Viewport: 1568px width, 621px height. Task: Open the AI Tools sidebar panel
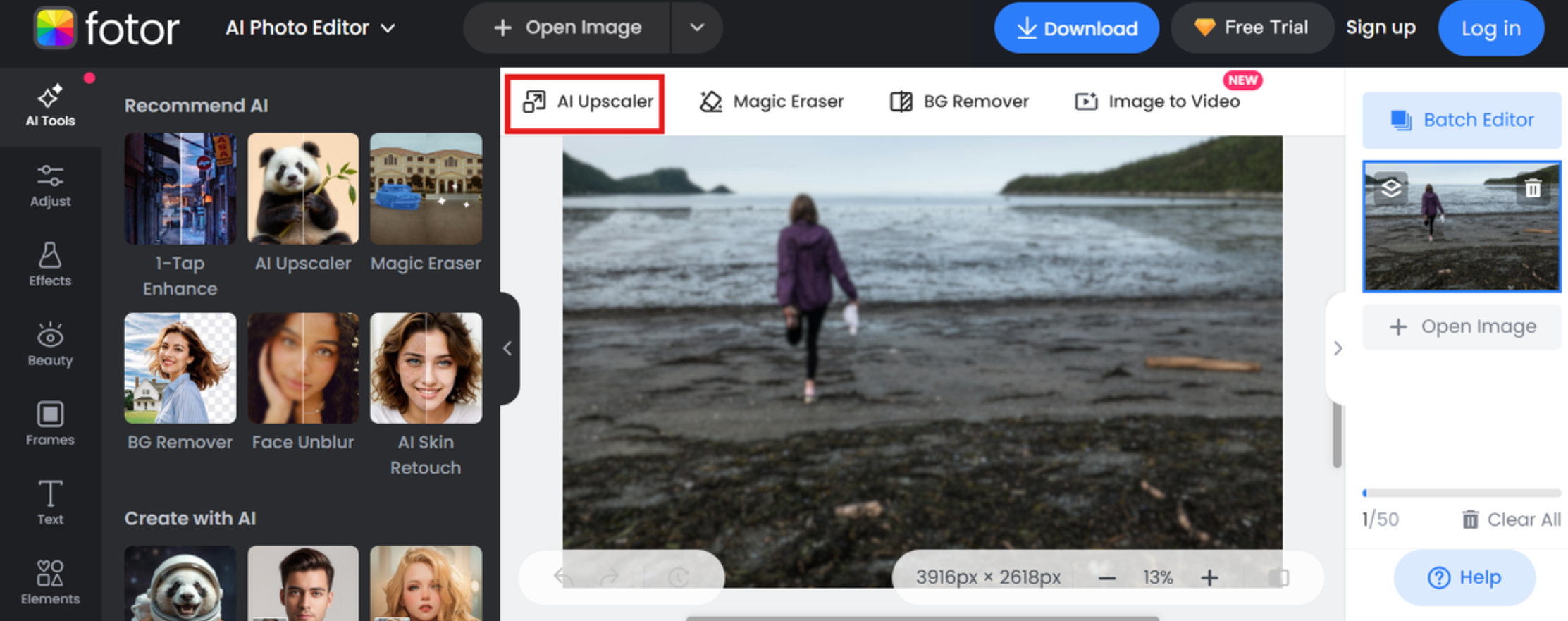50,106
